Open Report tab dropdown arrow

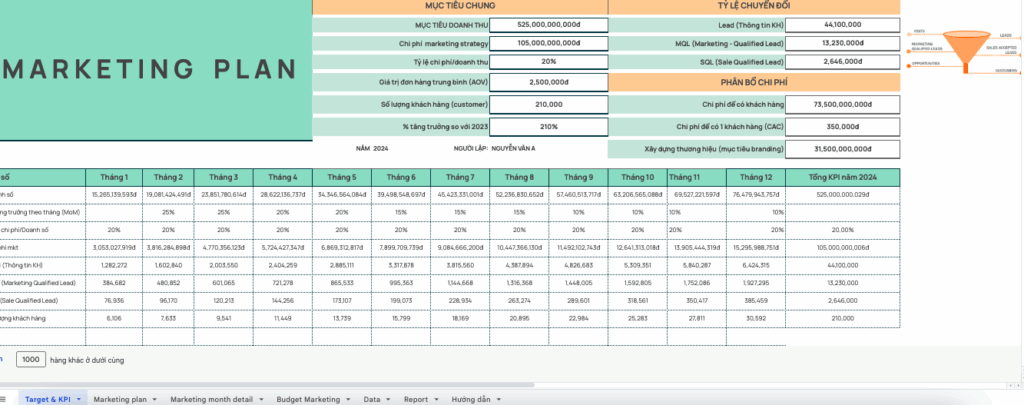(436, 399)
